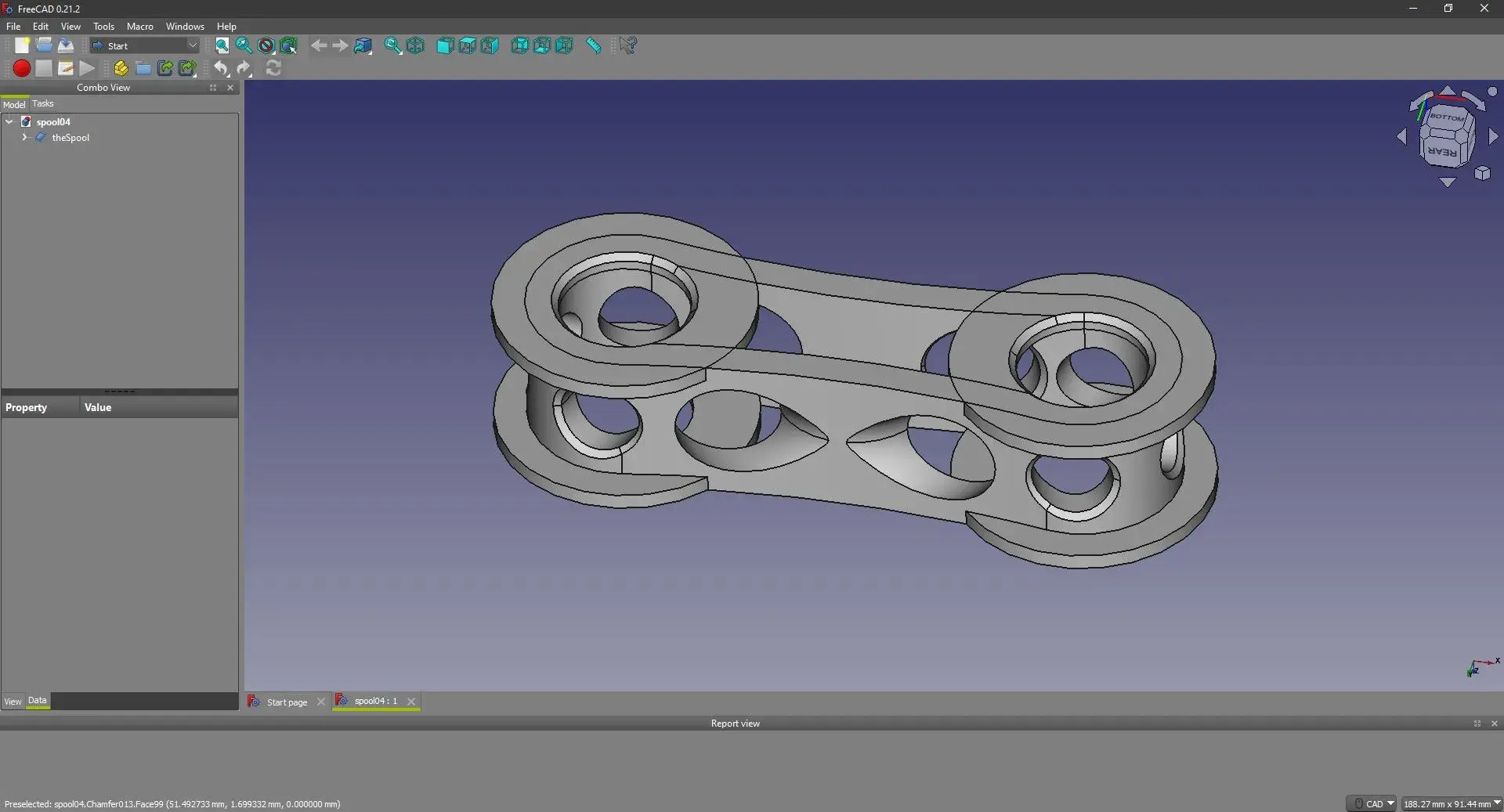Save the active document
1504x812 pixels.
point(66,45)
